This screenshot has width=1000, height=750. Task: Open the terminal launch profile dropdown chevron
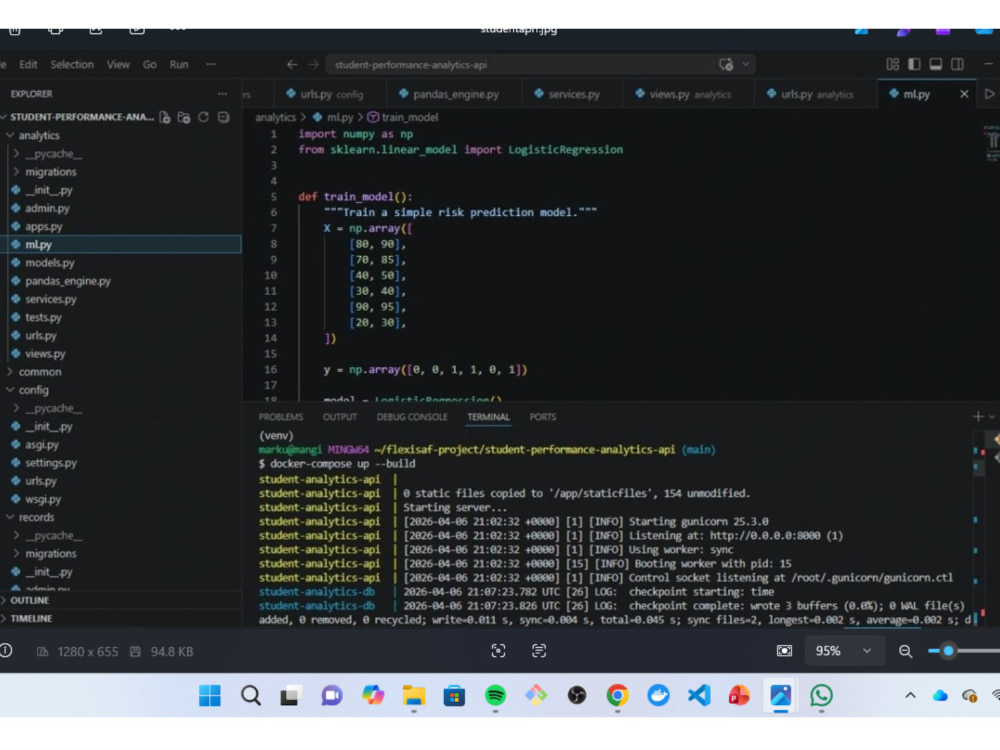992,416
